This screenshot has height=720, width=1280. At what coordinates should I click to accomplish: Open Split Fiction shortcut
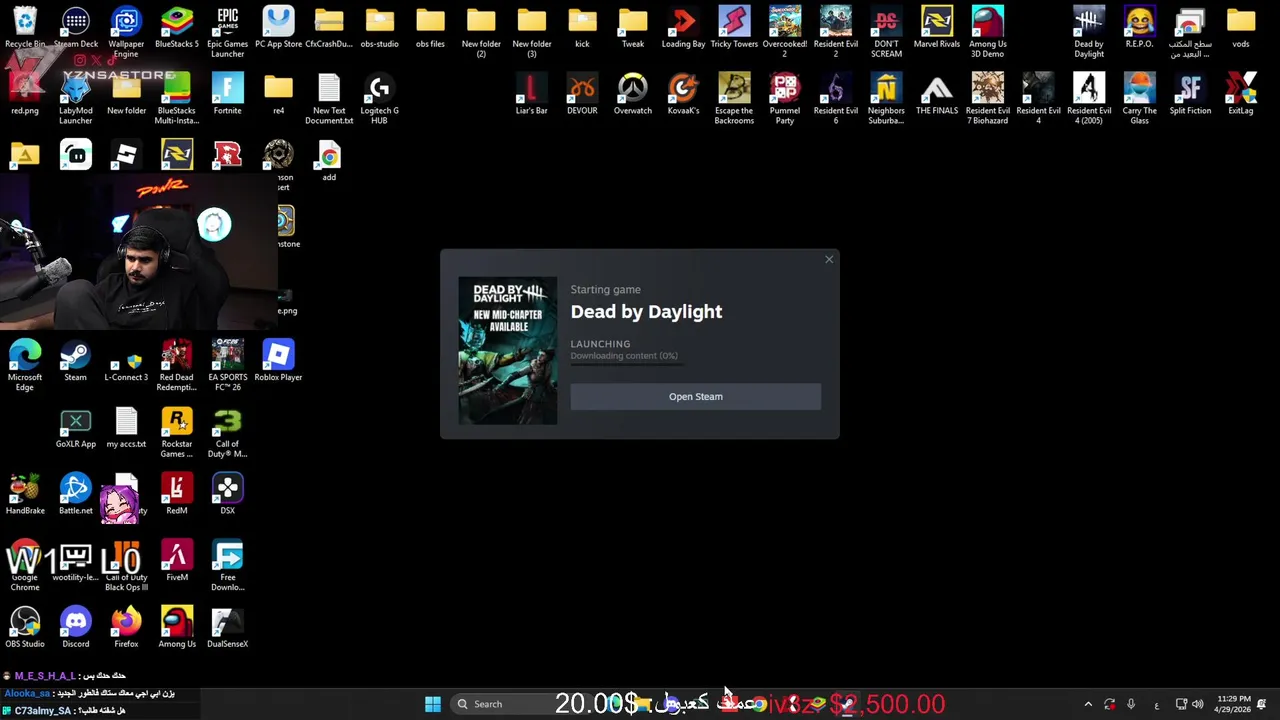(1190, 94)
